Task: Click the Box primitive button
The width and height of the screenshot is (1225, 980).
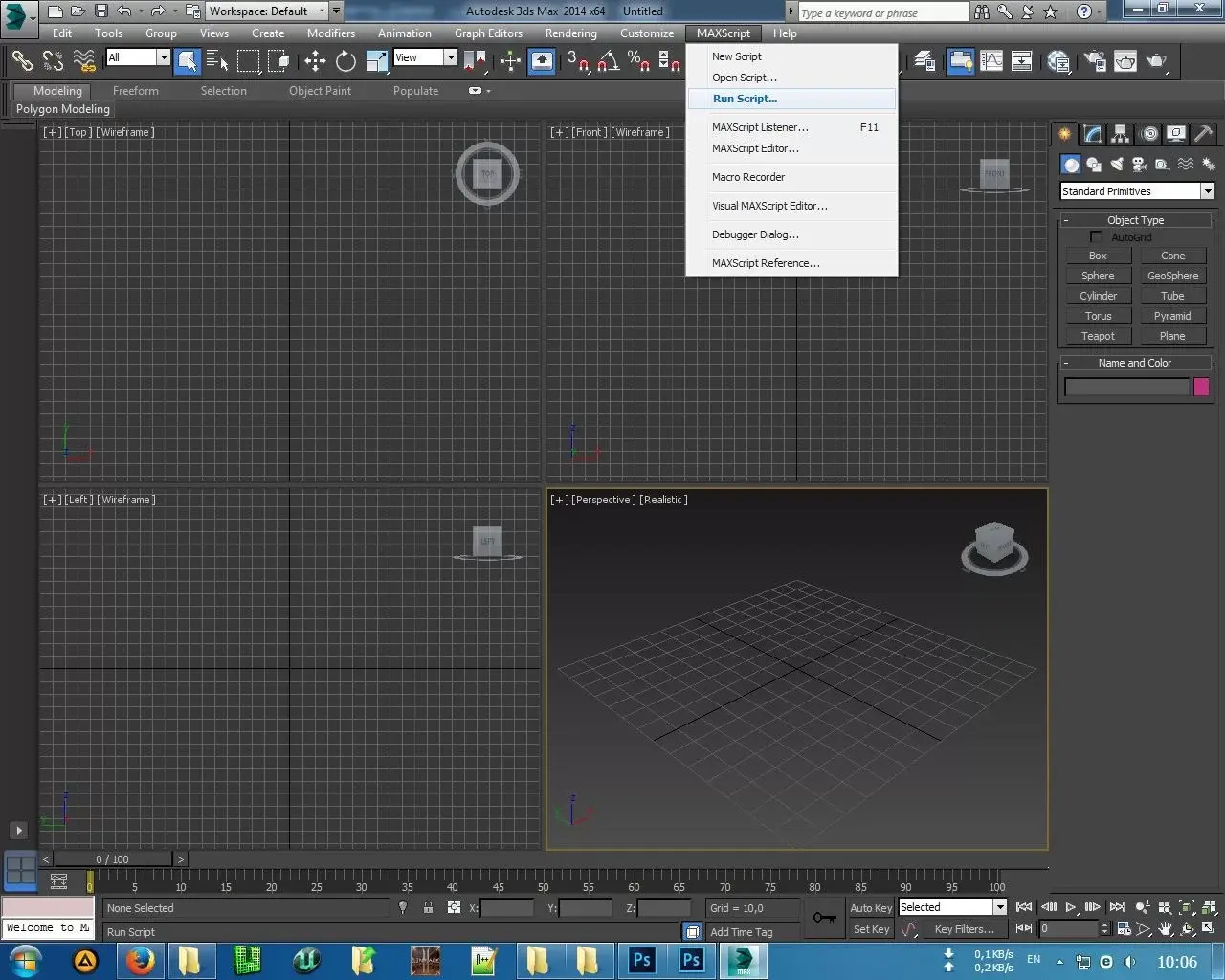Action: coord(1098,256)
